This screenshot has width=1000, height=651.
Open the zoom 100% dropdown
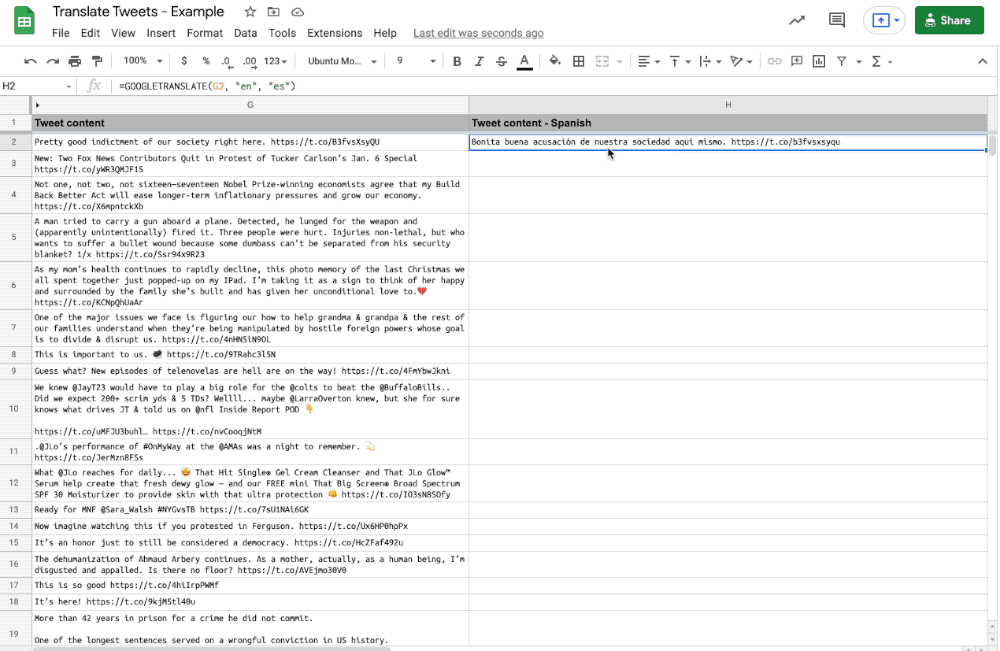[x=143, y=61]
